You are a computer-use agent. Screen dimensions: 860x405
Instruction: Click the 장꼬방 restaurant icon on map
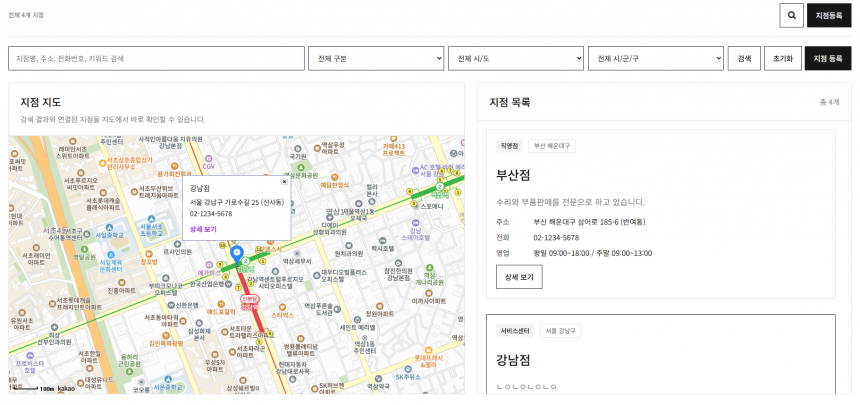point(149,254)
